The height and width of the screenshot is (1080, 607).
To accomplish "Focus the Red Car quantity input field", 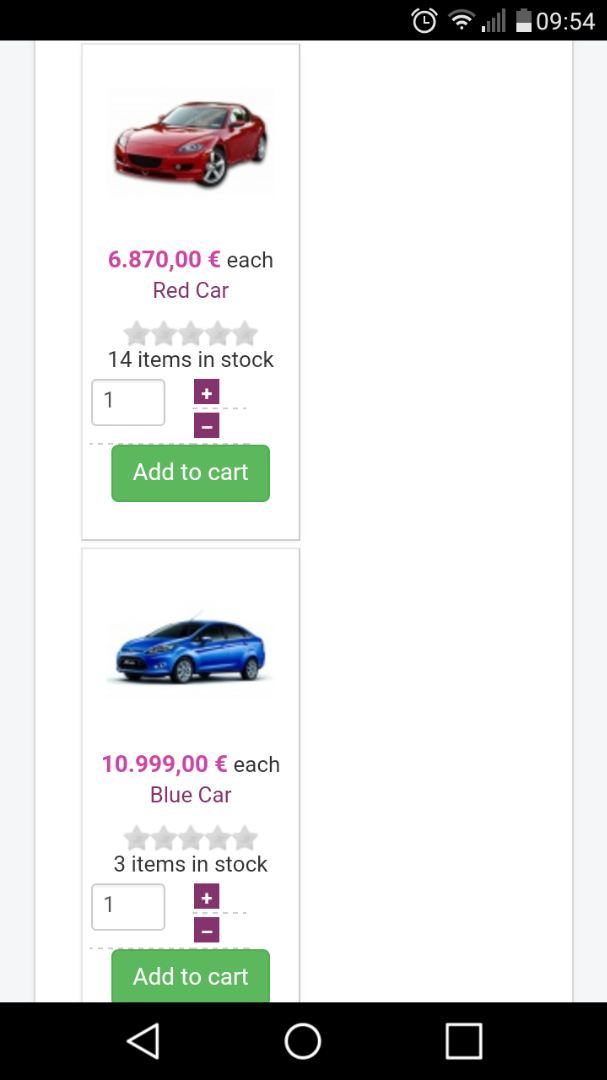I will [x=128, y=402].
